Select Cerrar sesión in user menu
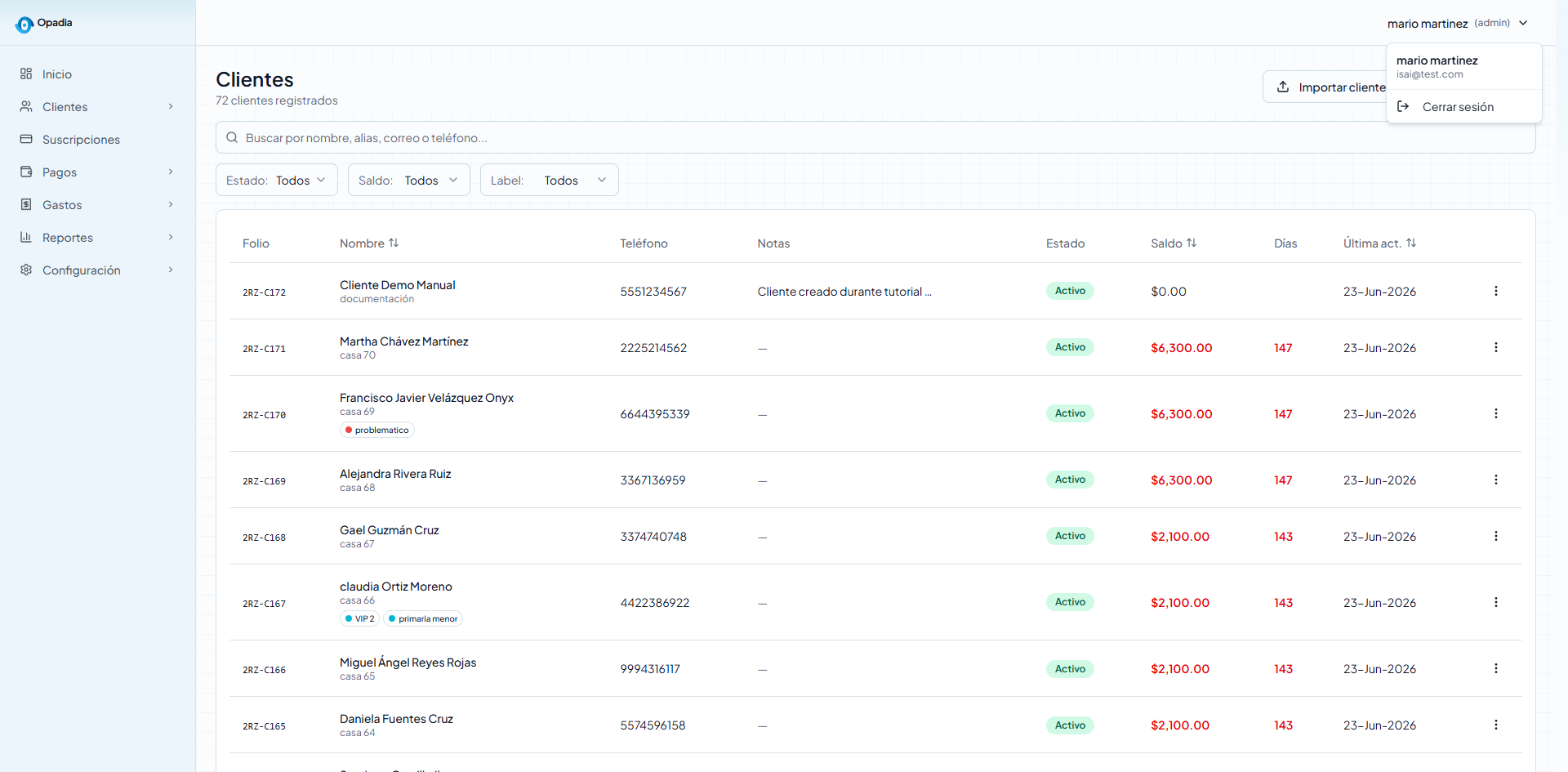Screen dimensions: 1568x772 [x=1464, y=107]
